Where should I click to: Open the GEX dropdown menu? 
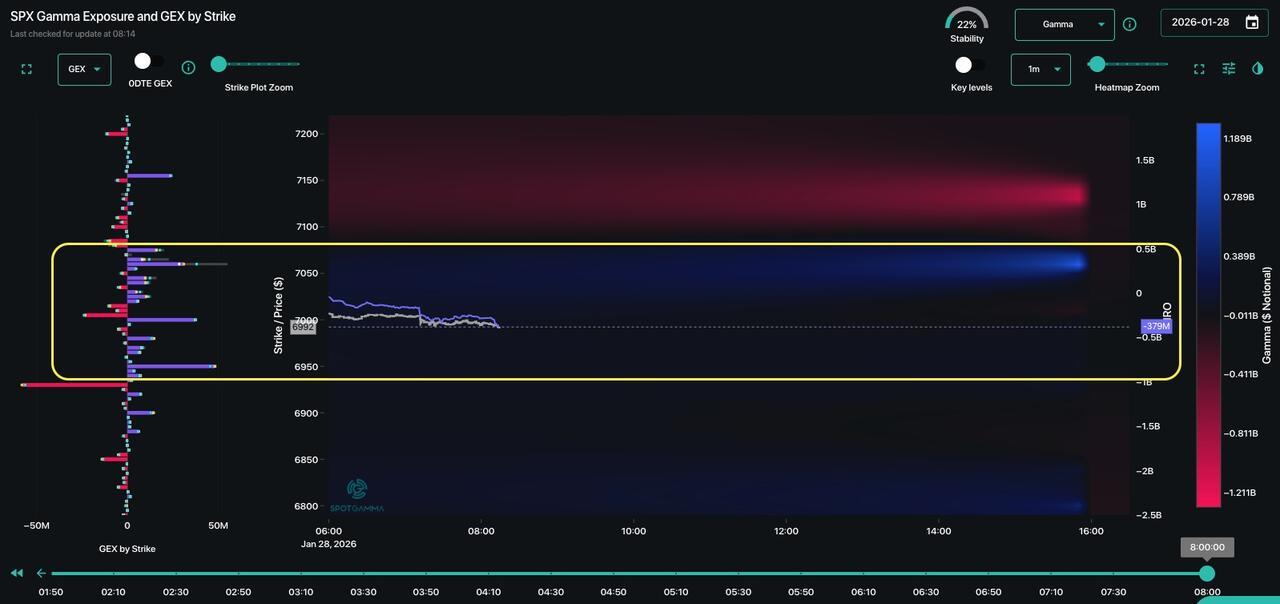coord(84,69)
